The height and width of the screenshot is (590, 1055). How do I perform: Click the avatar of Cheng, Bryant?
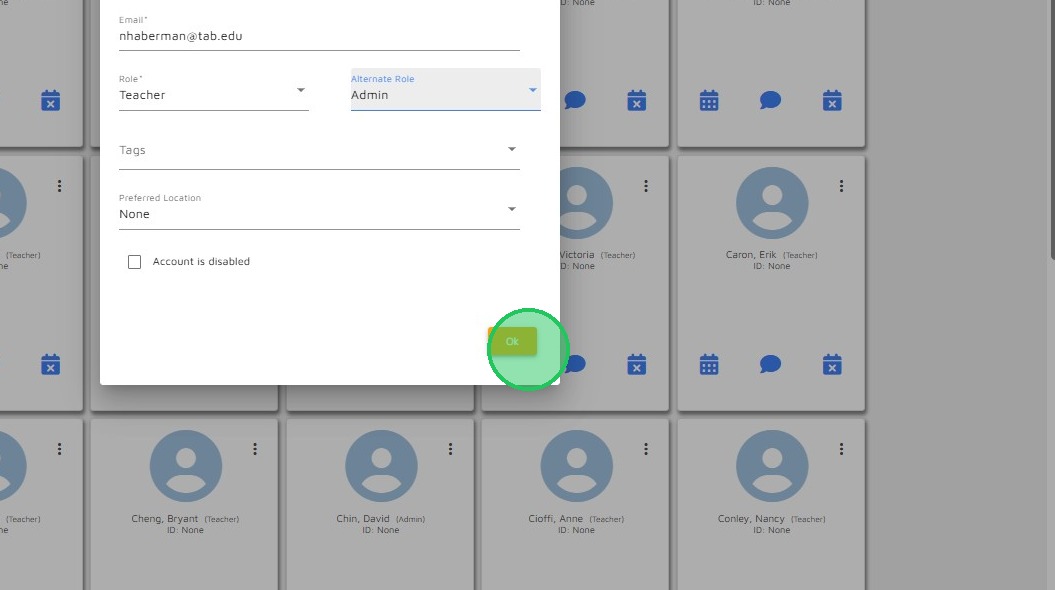click(x=186, y=466)
